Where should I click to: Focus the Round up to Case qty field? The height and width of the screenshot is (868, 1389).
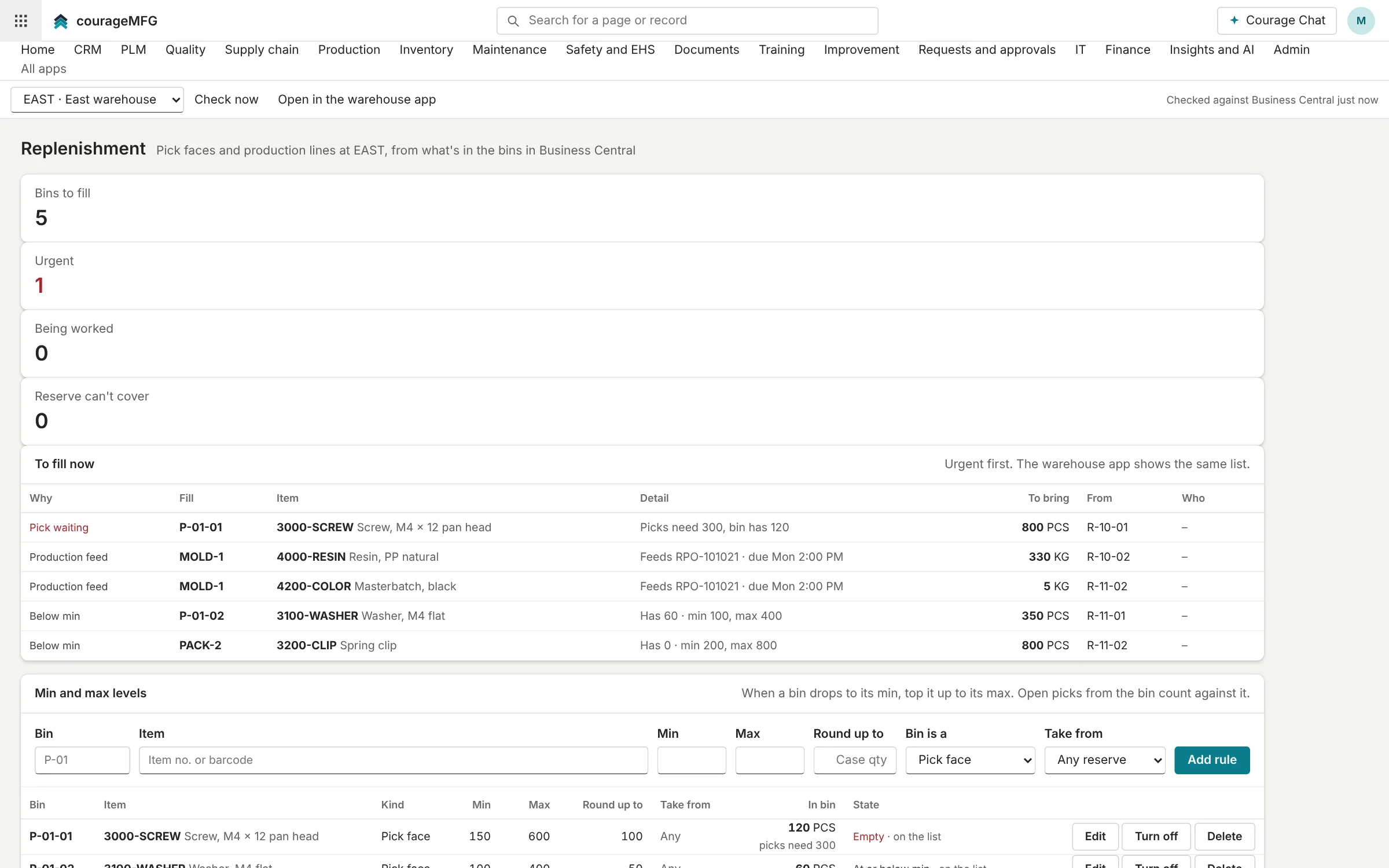[x=855, y=760]
